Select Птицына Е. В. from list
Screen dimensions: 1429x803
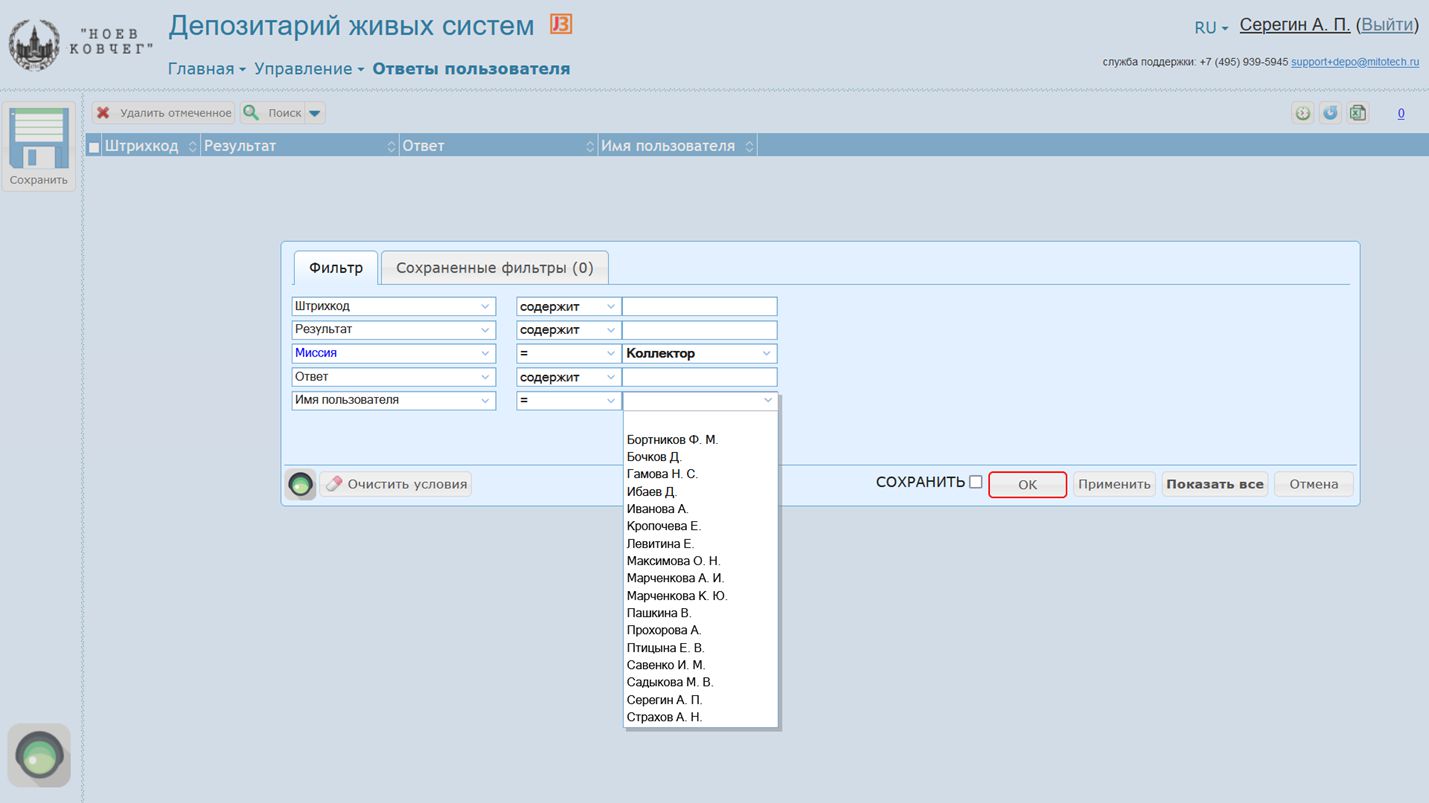point(700,648)
